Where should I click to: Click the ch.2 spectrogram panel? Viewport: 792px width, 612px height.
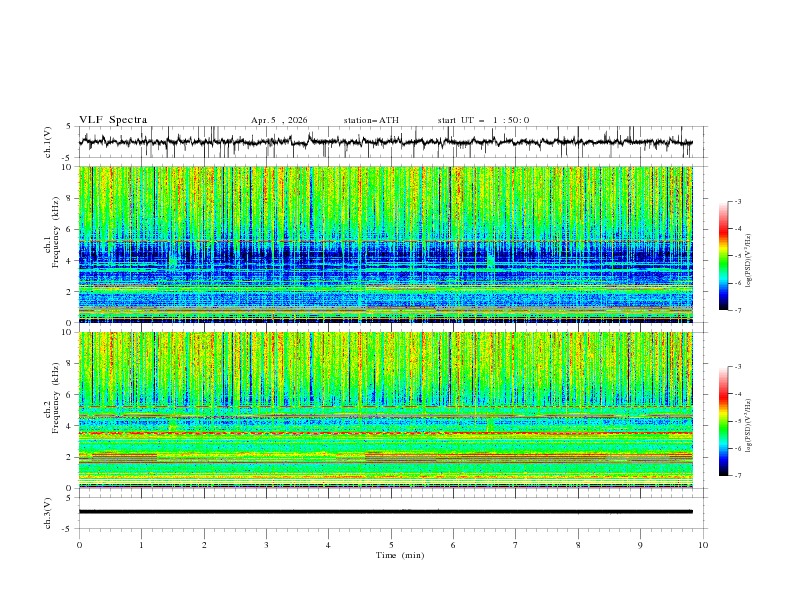[386, 410]
